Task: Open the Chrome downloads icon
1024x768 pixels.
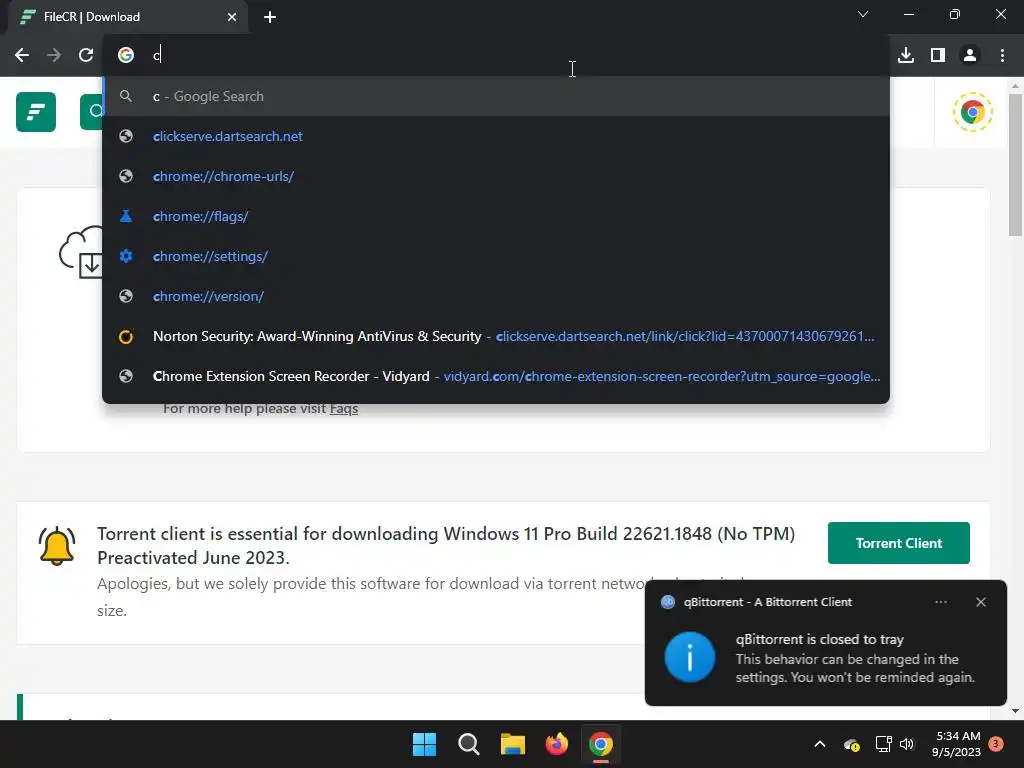Action: coord(906,55)
